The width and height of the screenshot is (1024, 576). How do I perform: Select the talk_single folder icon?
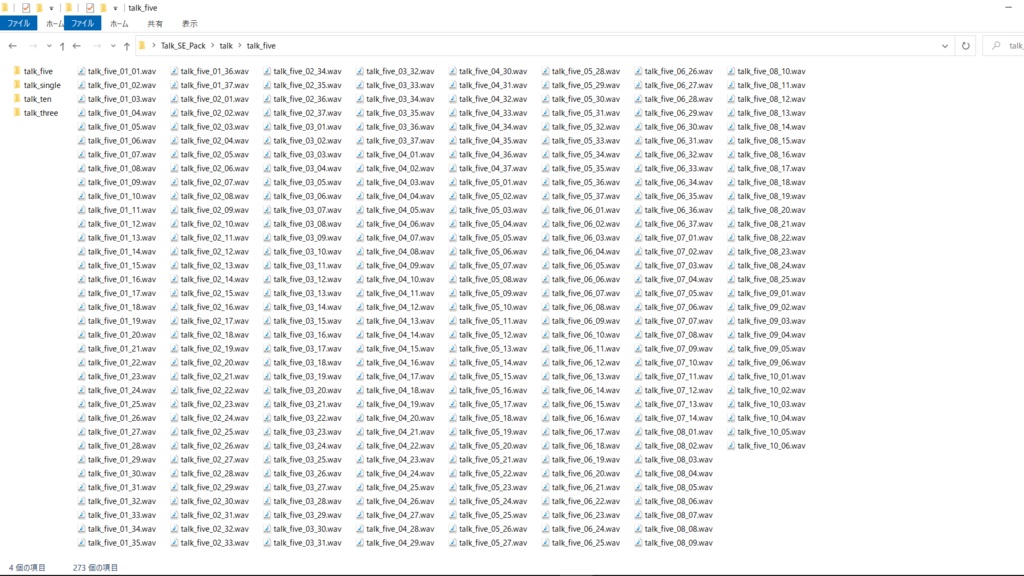pos(16,85)
